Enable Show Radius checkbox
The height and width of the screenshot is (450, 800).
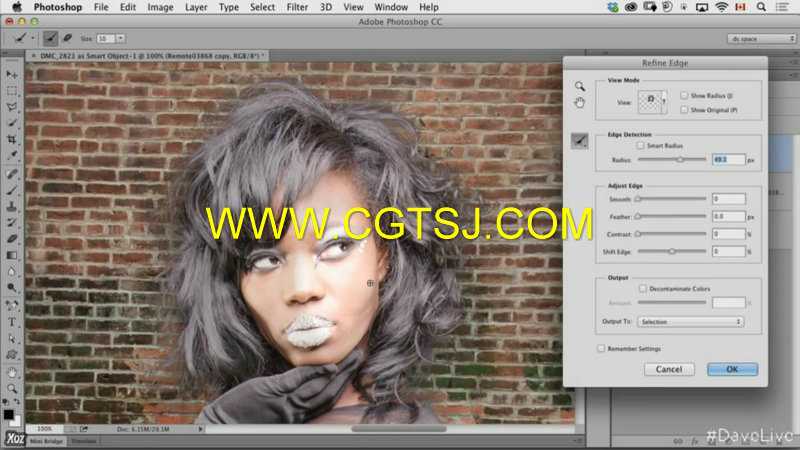tap(684, 95)
